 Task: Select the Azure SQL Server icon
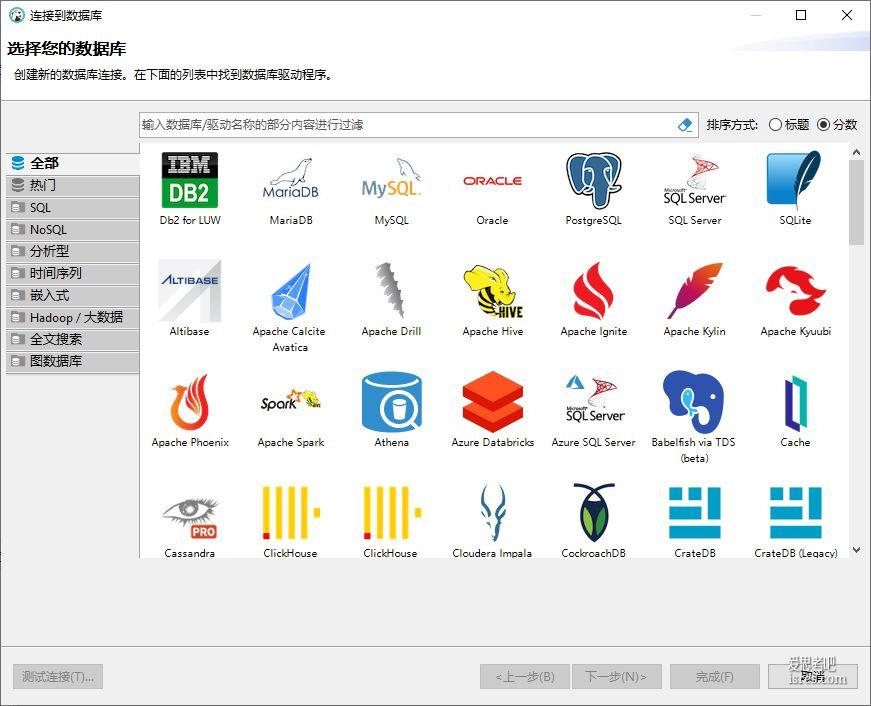593,400
